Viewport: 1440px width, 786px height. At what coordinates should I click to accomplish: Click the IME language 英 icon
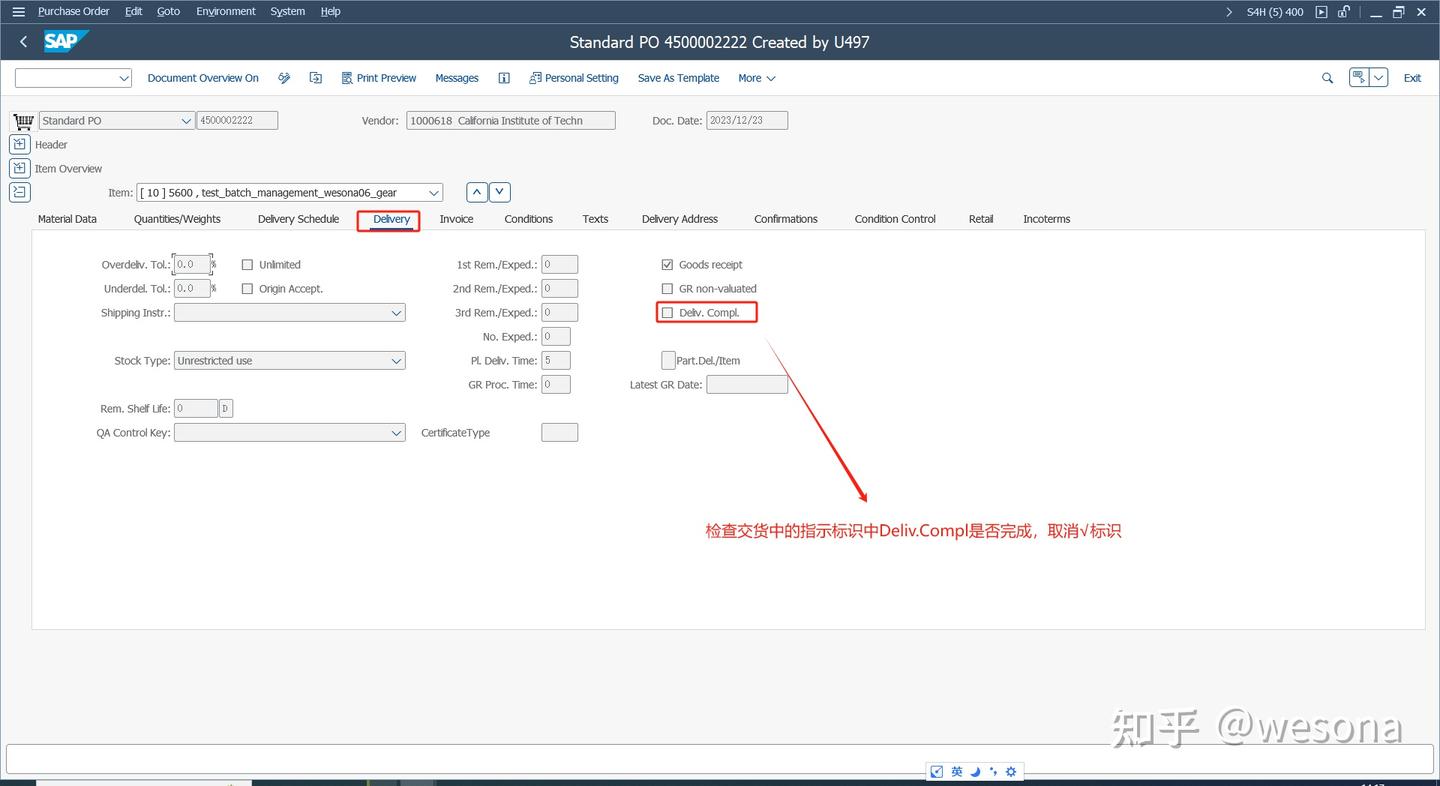(957, 772)
